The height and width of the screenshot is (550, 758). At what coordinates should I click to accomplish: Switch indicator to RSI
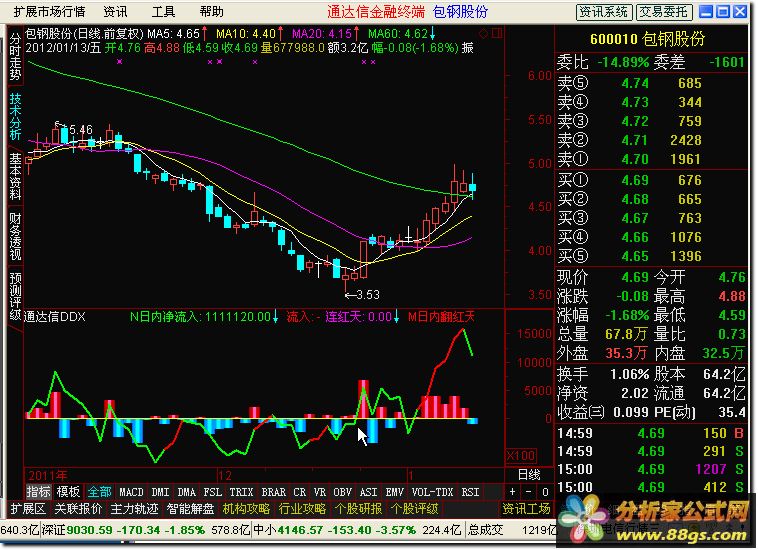point(470,492)
